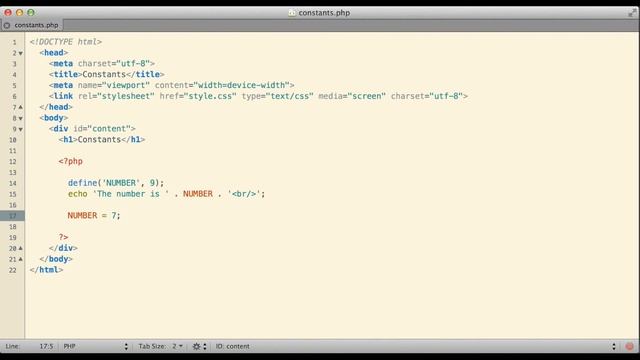Click the 'Line: 17:5' position indicator
The height and width of the screenshot is (360, 640).
click(x=29, y=346)
